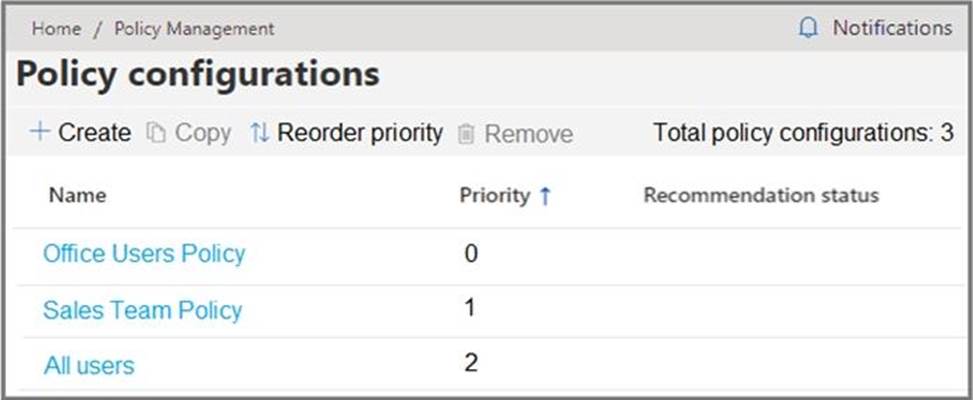Sort by the Name column header
This screenshot has height=400, width=973.
77,195
